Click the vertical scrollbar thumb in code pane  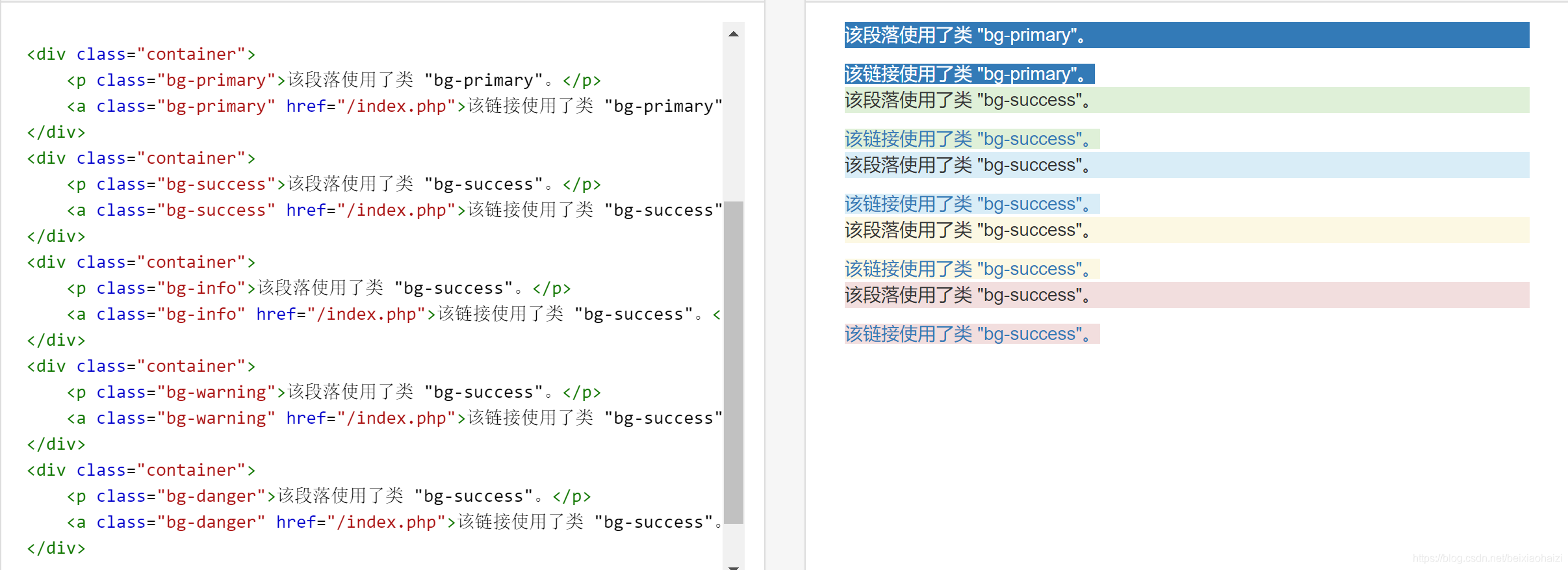[734, 362]
